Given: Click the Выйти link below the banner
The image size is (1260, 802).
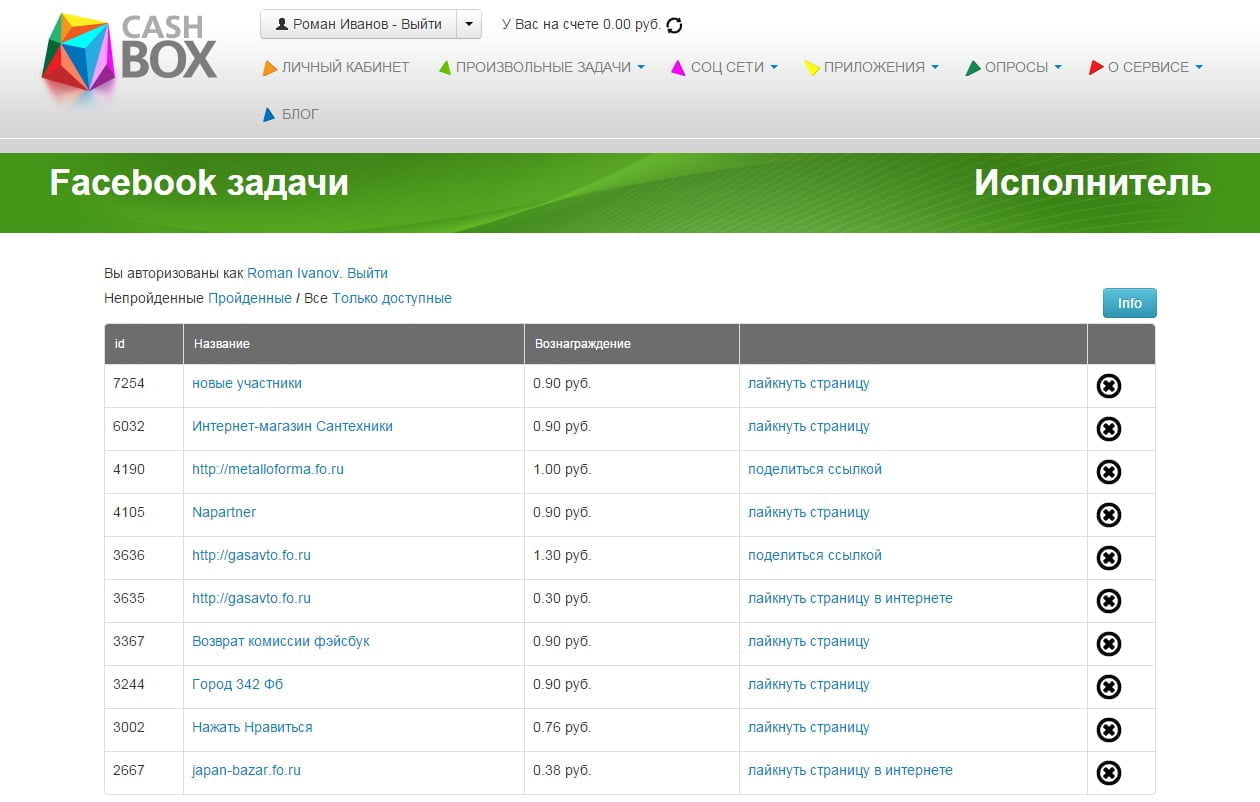Looking at the screenshot, I should pyautogui.click(x=367, y=273).
